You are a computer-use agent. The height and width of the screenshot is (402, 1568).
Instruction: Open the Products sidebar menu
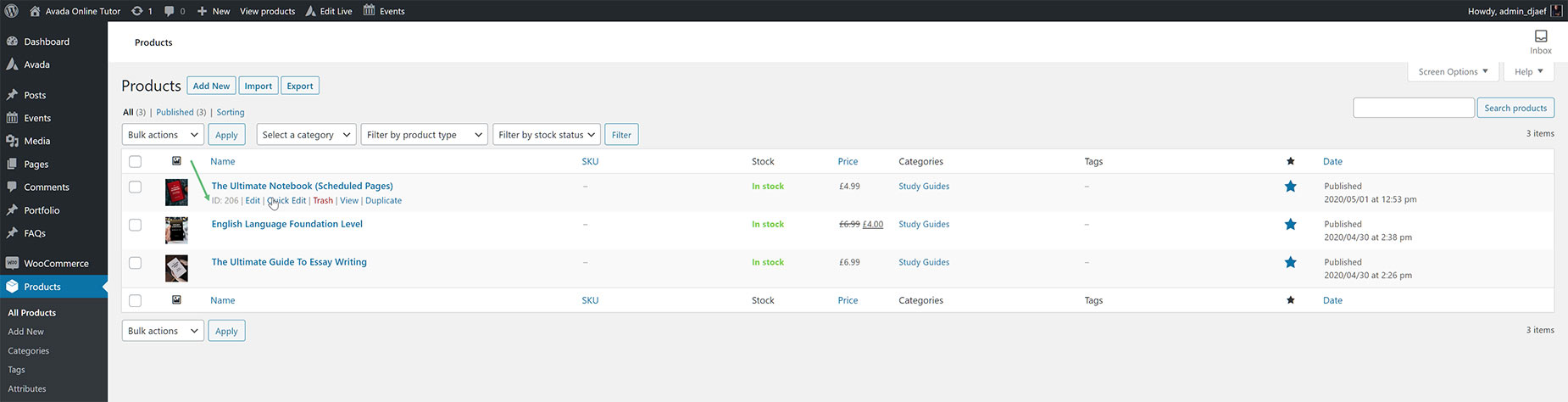tap(53, 287)
